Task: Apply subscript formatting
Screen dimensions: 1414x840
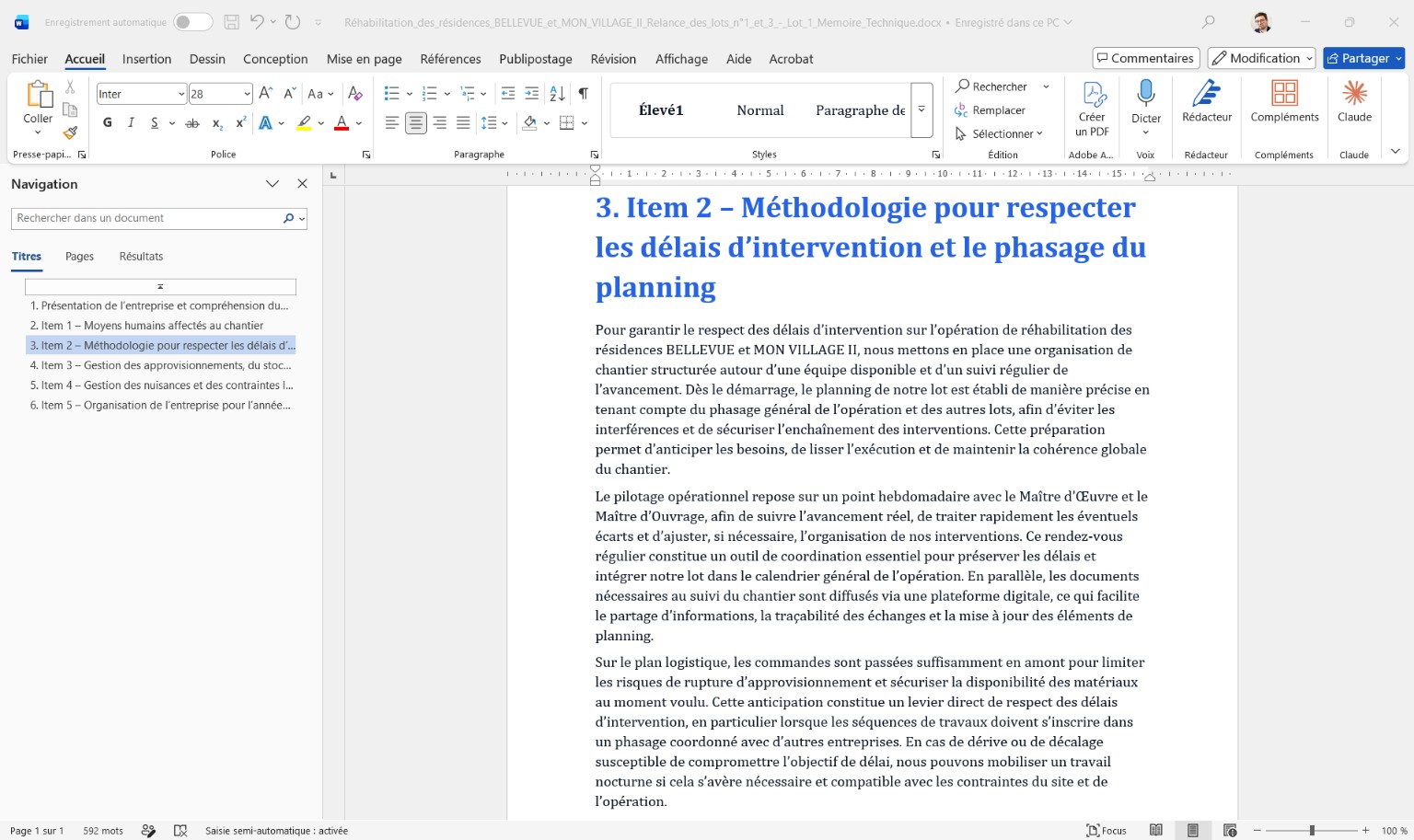Action: [x=217, y=122]
